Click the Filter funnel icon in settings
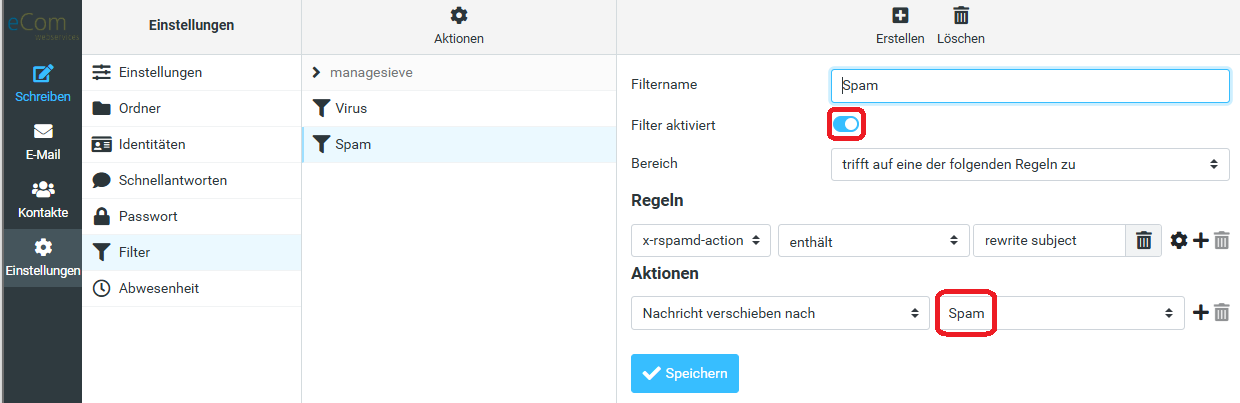This screenshot has width=1240, height=403. 102,252
